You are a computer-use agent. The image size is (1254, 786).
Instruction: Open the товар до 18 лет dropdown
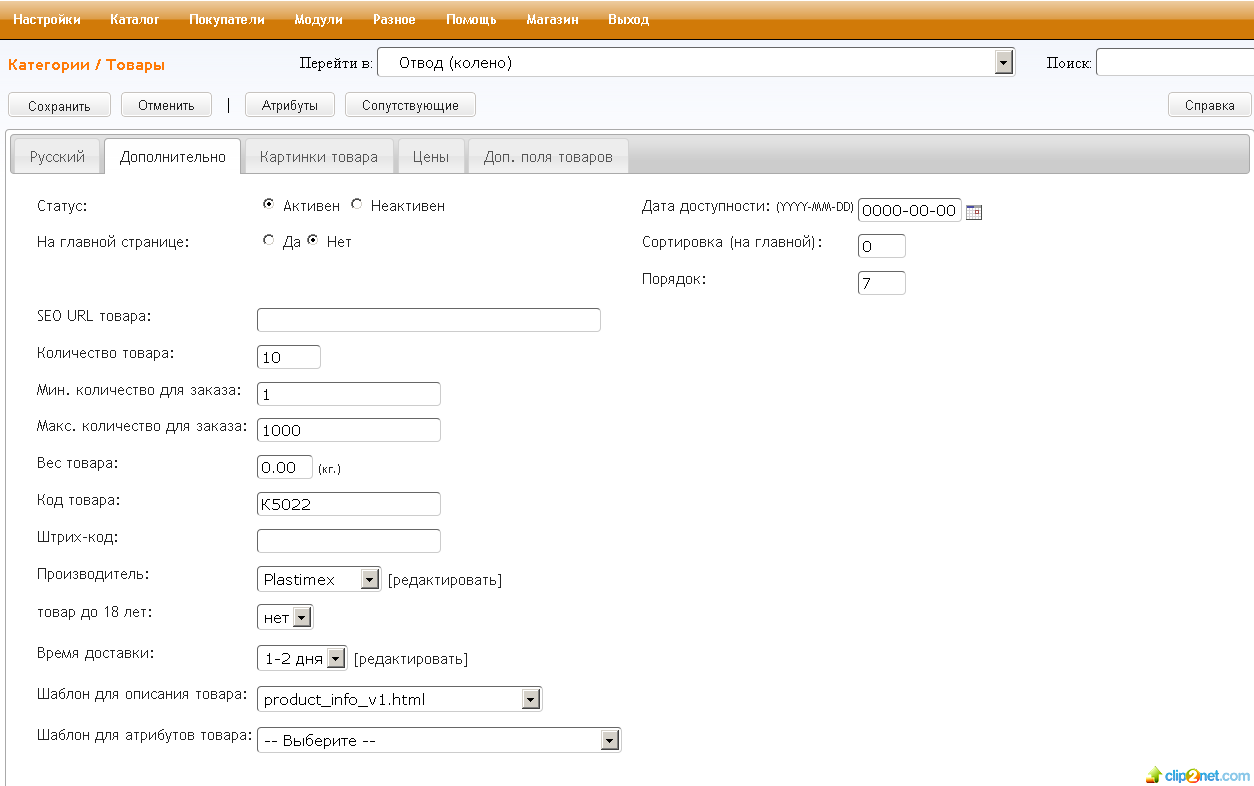(x=302, y=618)
